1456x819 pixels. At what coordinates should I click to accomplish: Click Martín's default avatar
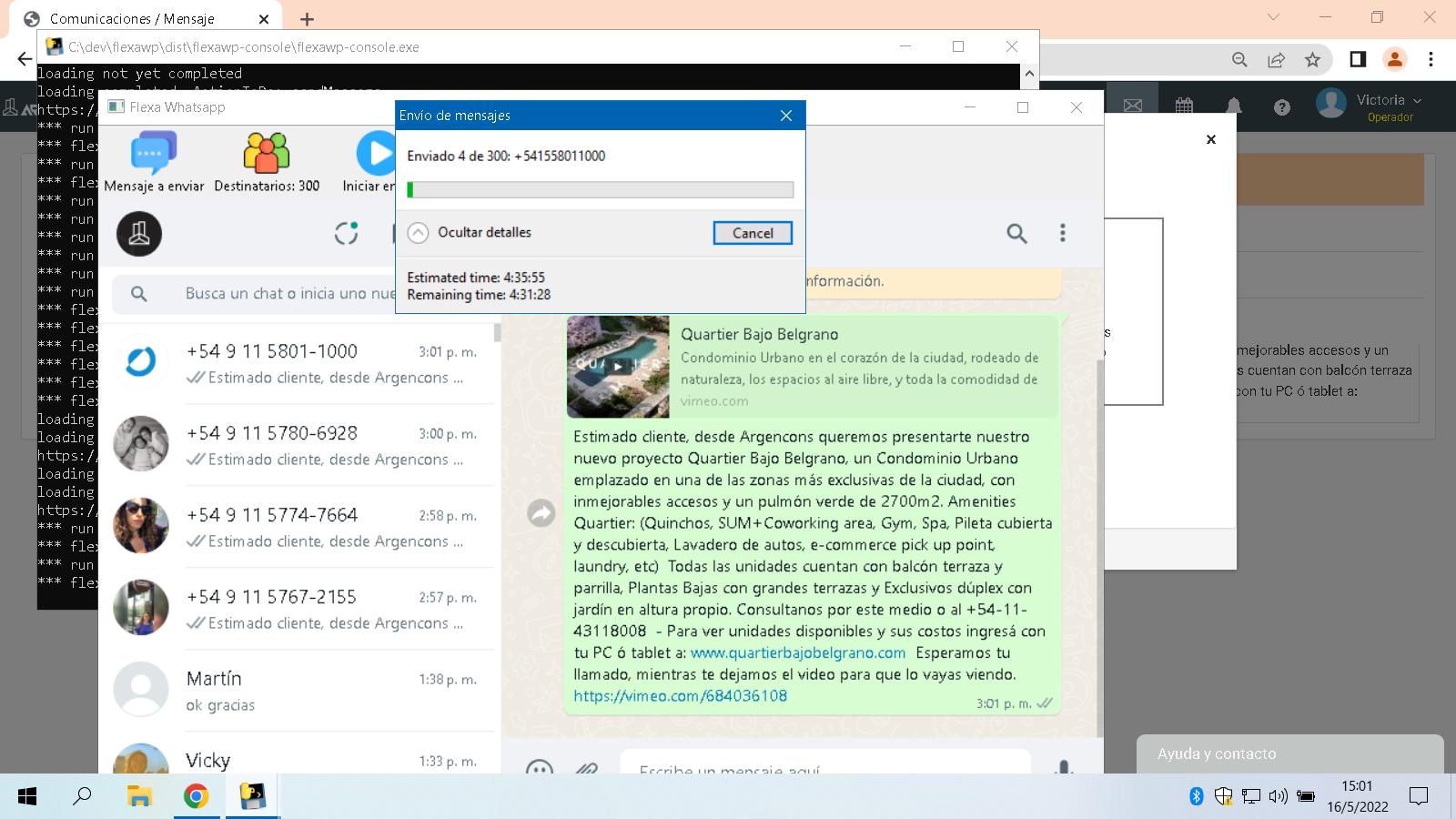click(x=141, y=690)
